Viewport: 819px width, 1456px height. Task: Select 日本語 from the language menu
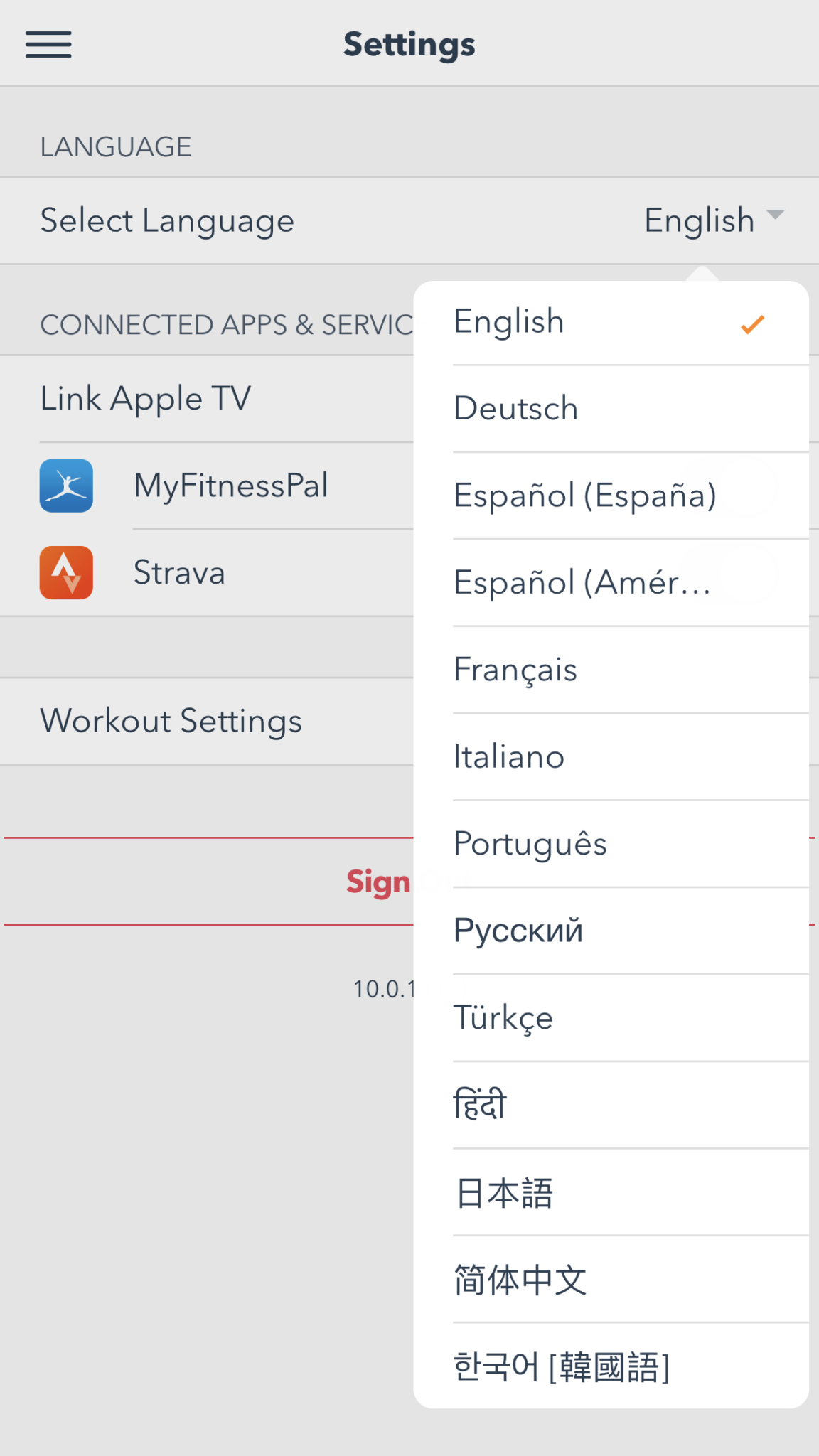click(504, 1192)
